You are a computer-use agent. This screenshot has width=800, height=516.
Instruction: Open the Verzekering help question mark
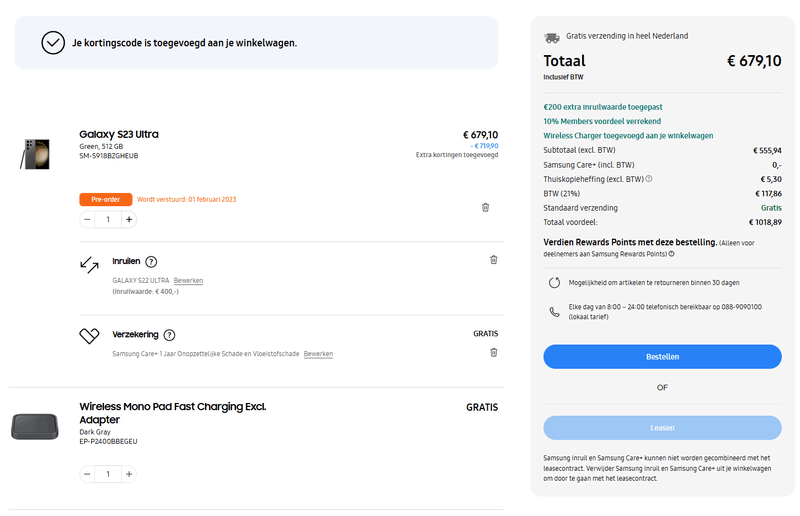click(x=169, y=335)
